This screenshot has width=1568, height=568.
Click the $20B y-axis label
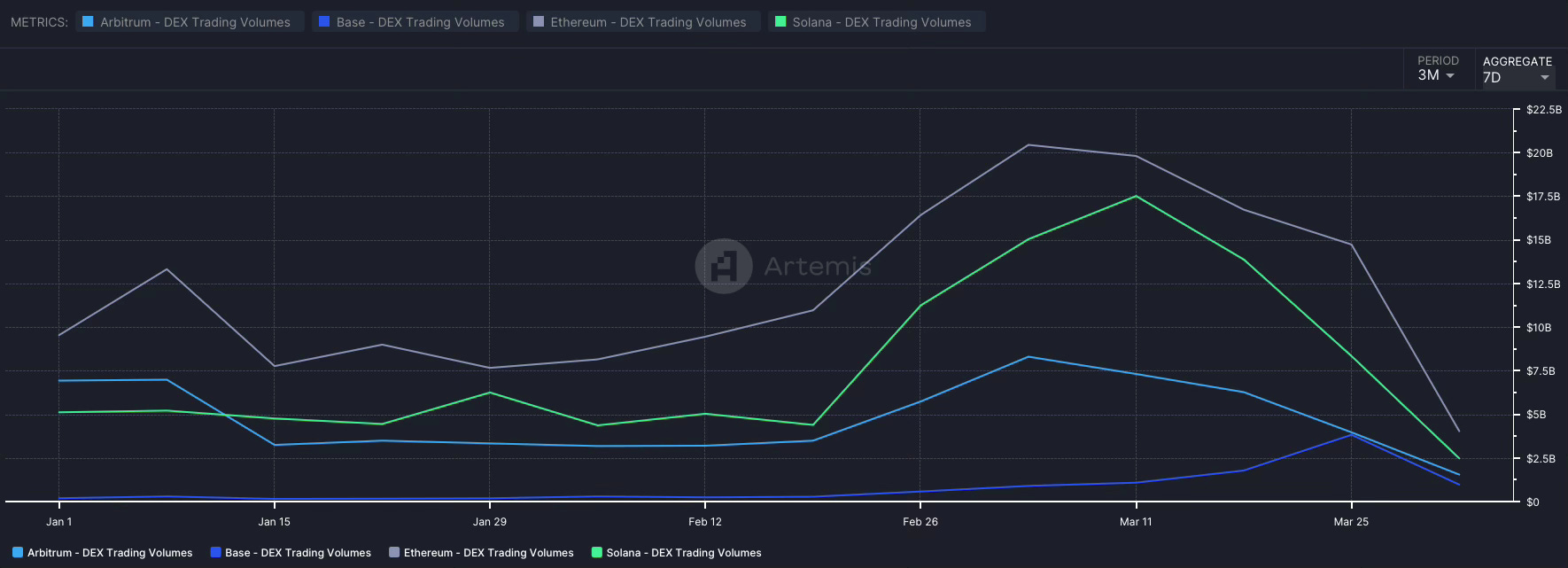point(1540,153)
